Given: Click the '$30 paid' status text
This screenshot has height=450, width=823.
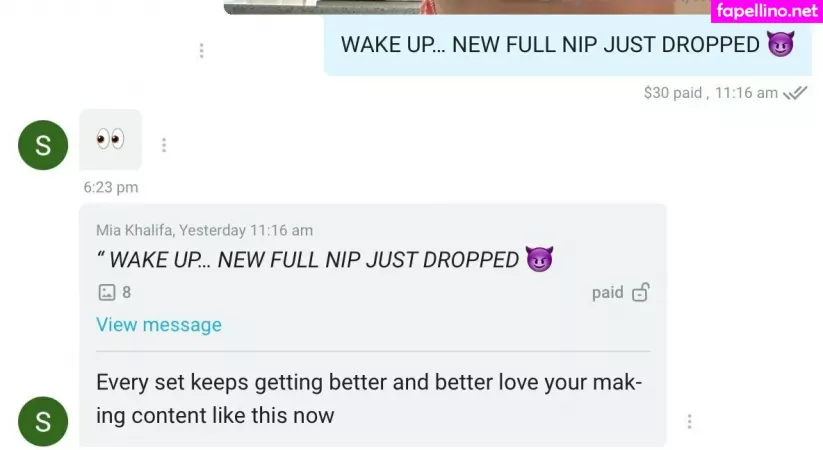Looking at the screenshot, I should pos(673,93).
